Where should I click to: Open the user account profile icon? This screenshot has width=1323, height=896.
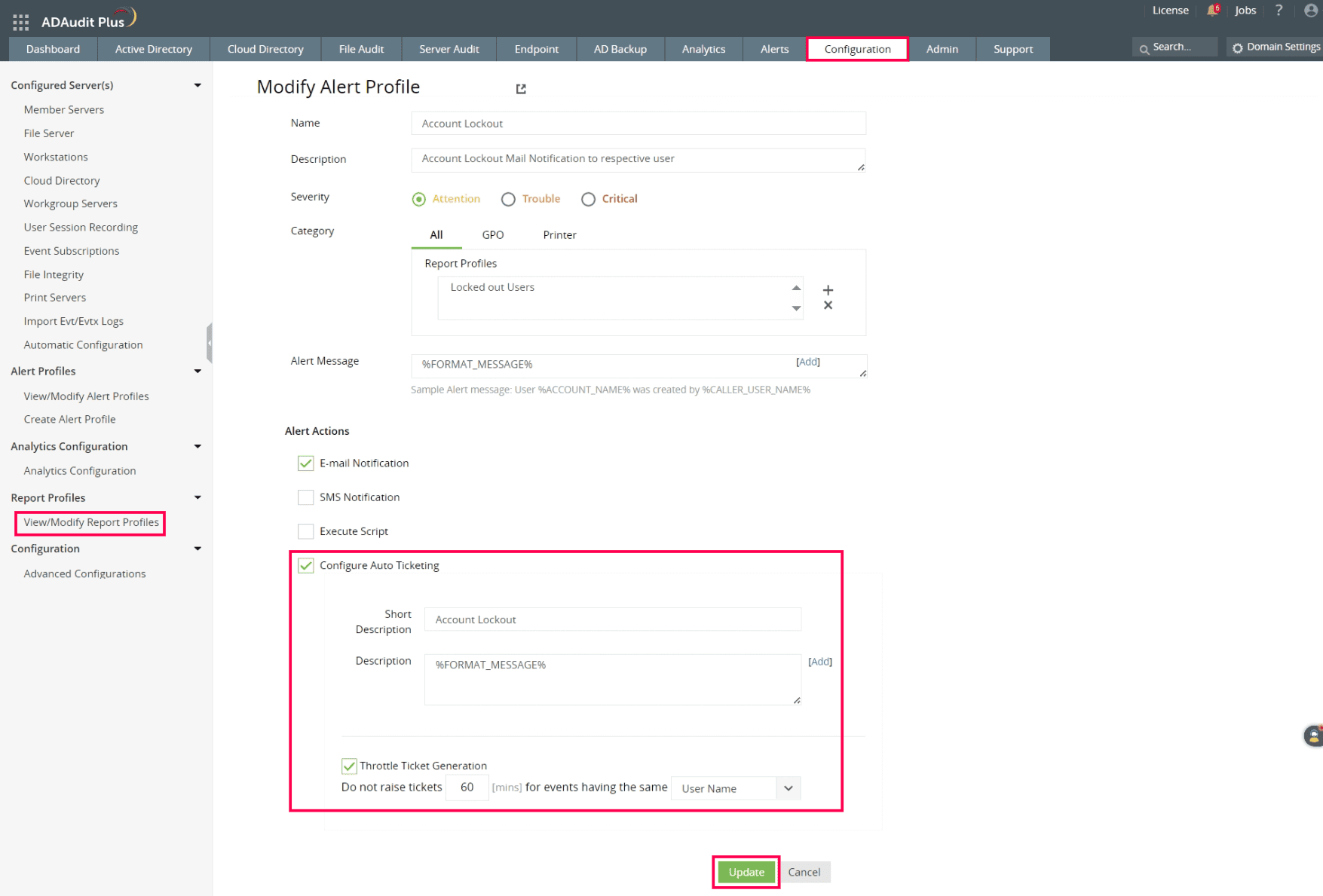[x=1311, y=11]
